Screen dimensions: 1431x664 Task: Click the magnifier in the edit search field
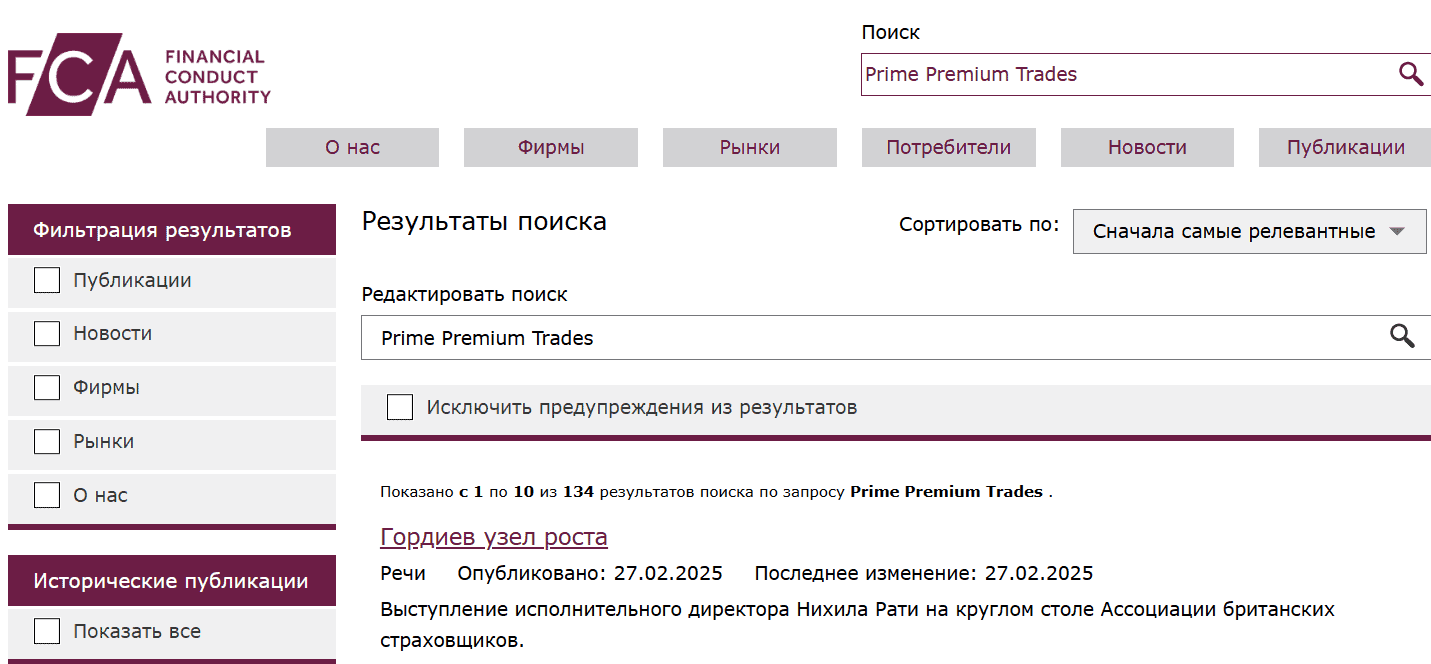1403,337
